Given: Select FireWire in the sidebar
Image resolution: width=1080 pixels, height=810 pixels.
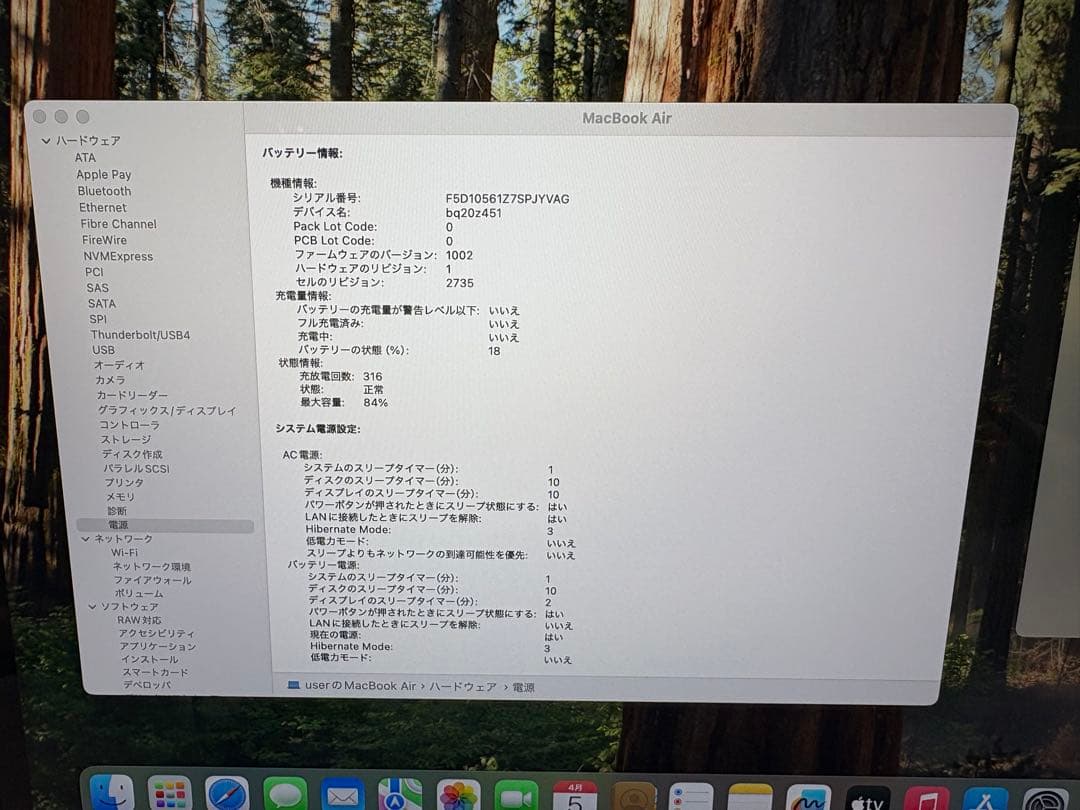Looking at the screenshot, I should pyautogui.click(x=104, y=240).
